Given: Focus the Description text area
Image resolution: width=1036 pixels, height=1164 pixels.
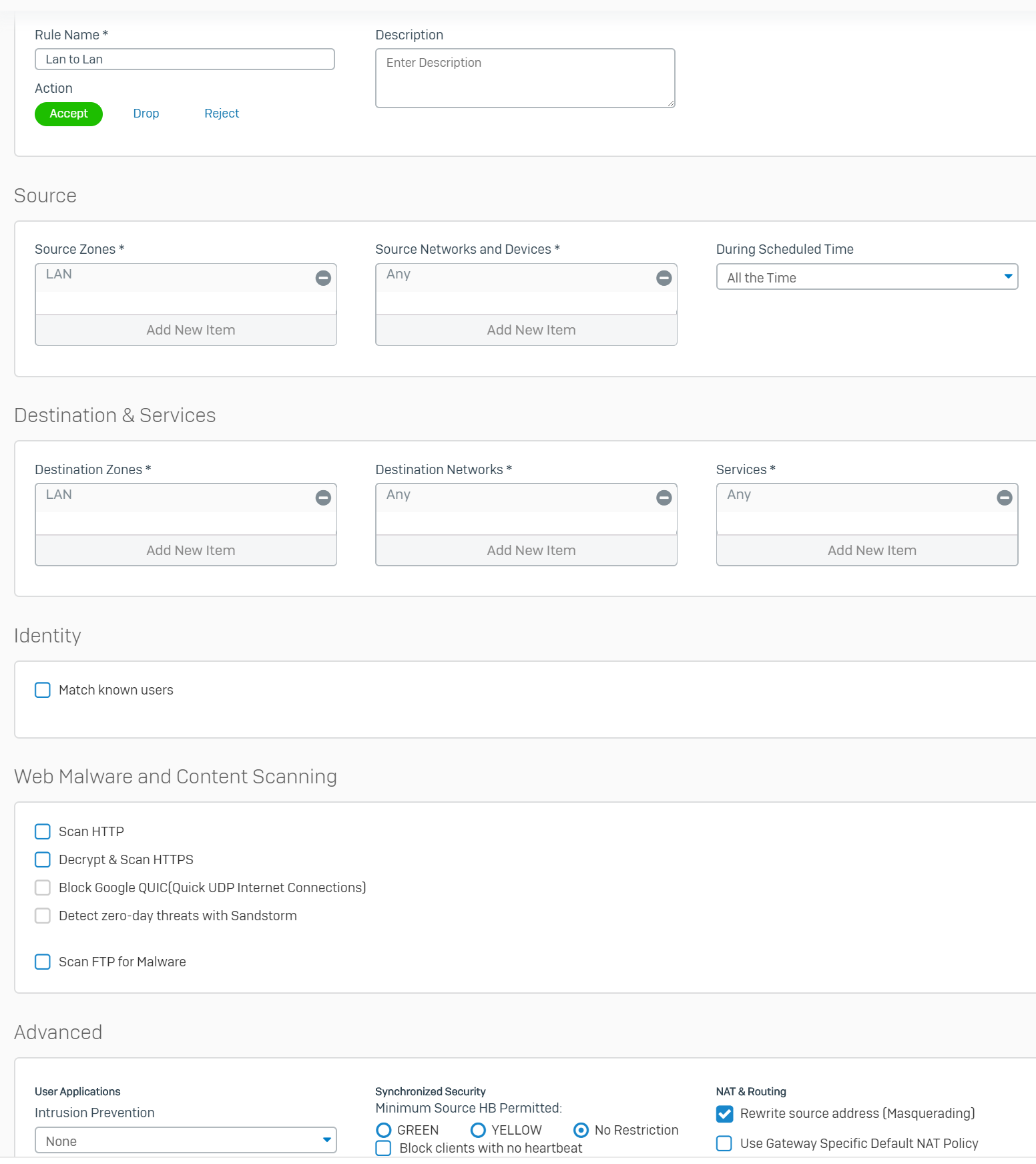Looking at the screenshot, I should click(x=525, y=78).
